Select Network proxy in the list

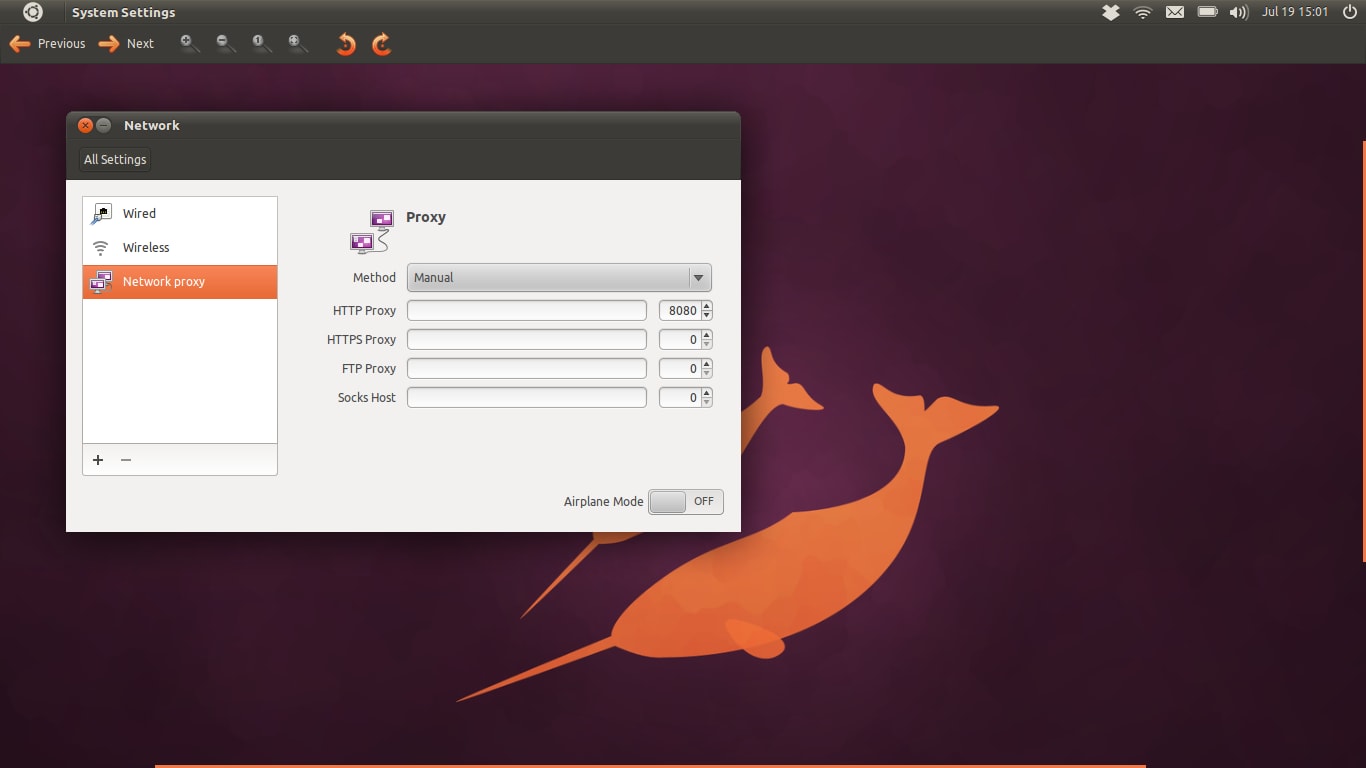[180, 282]
